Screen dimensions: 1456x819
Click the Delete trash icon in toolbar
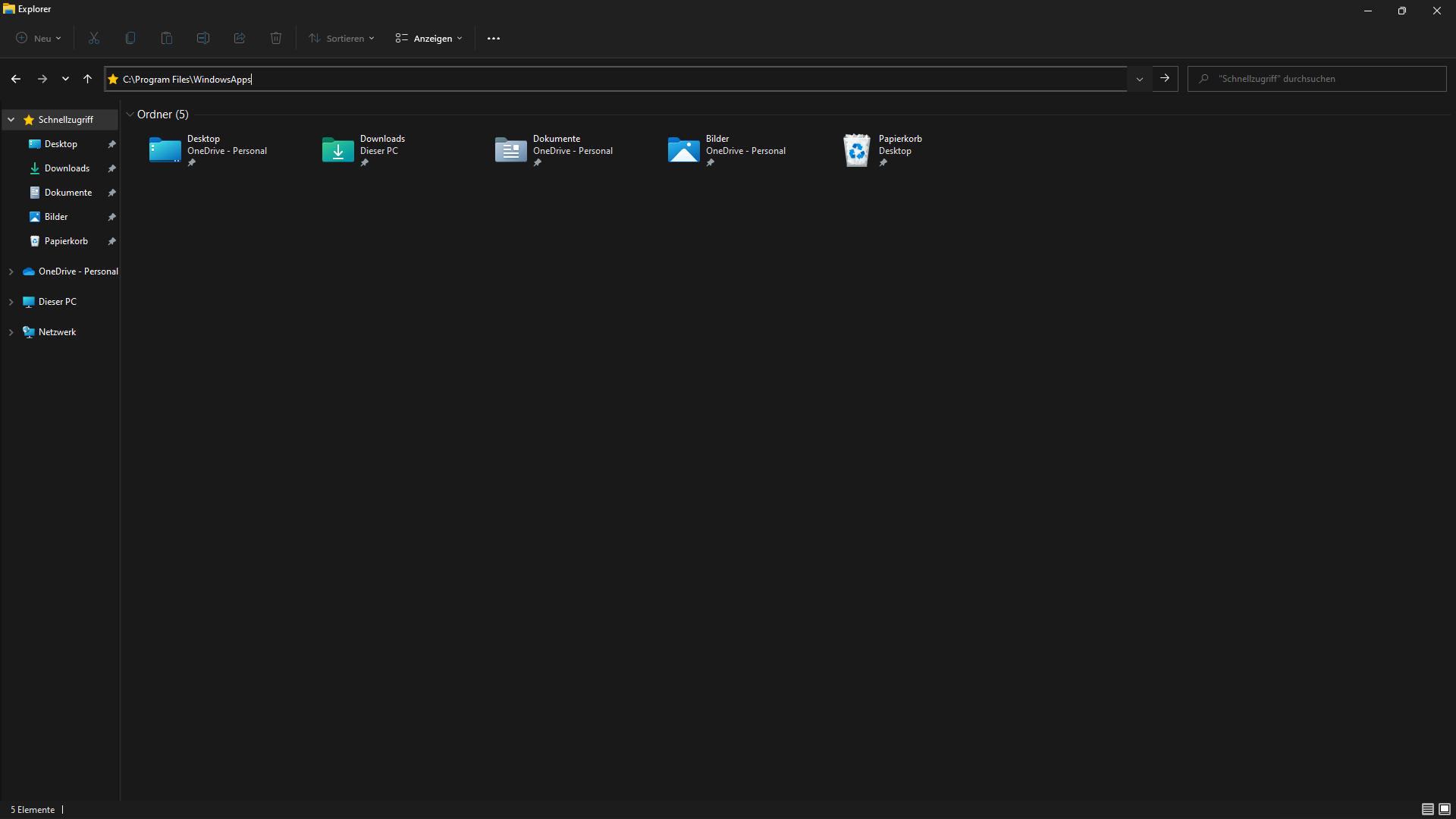tap(276, 38)
